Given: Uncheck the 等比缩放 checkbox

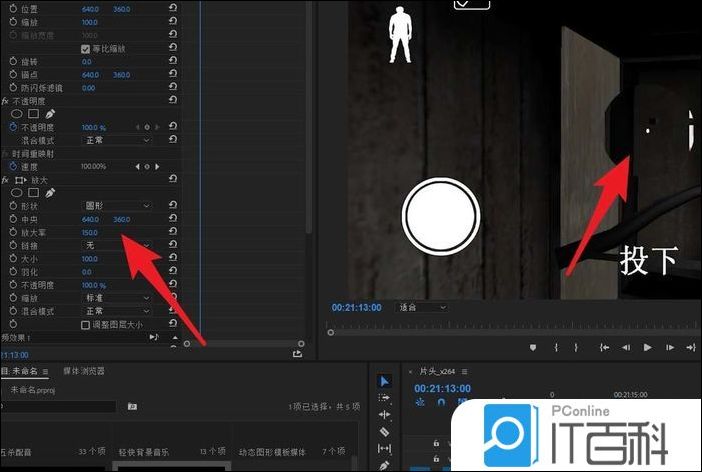Looking at the screenshot, I should [x=86, y=49].
